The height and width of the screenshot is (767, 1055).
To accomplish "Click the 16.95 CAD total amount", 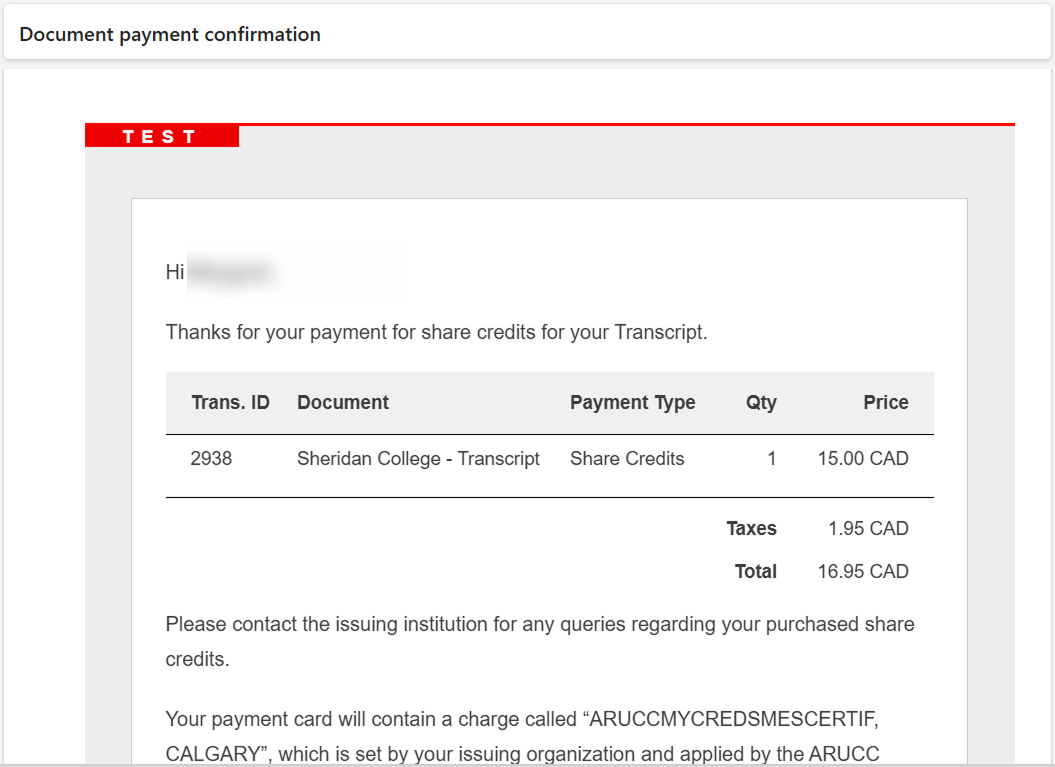I will click(863, 572).
